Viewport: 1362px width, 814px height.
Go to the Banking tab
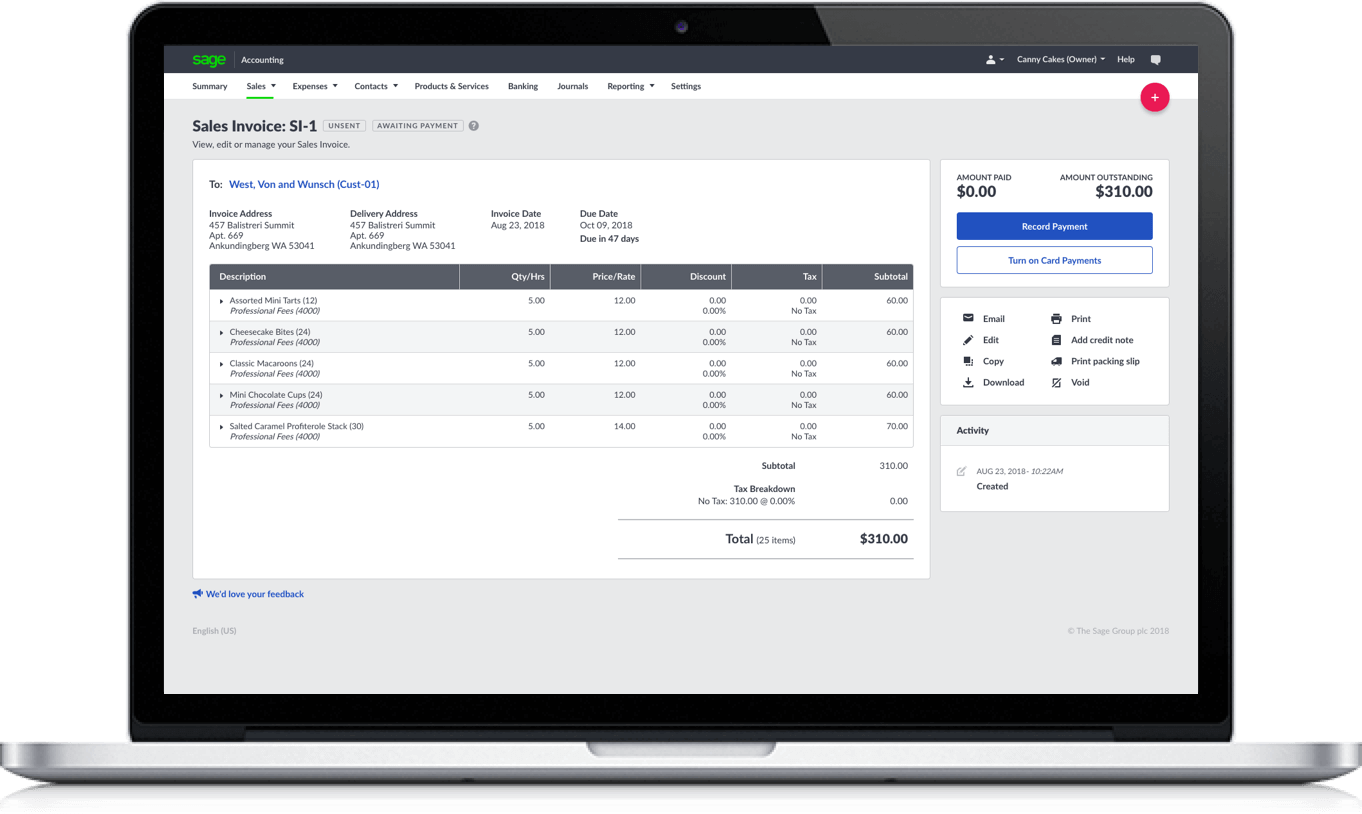click(522, 86)
